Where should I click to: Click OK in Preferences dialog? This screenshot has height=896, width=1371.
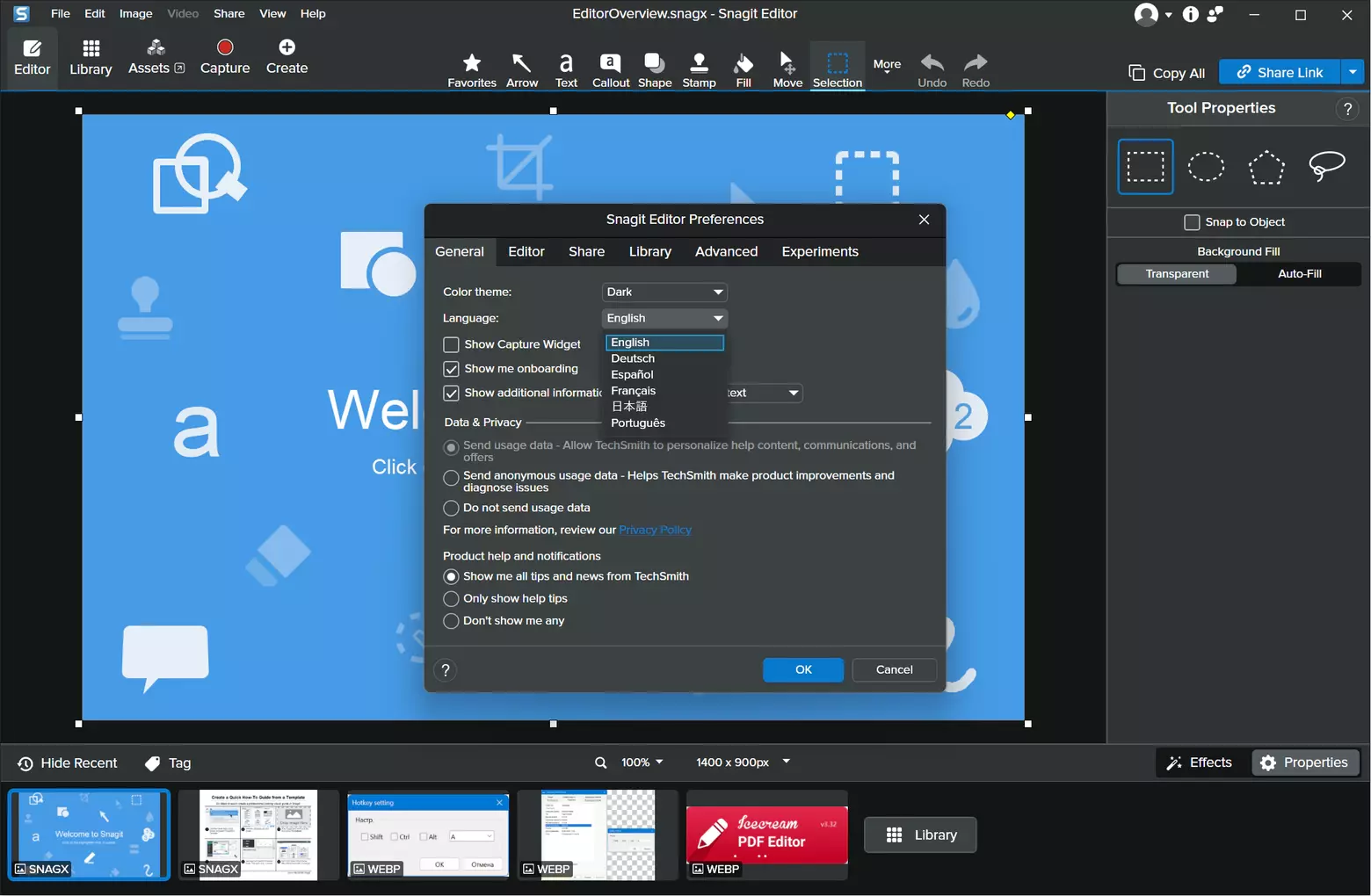pyautogui.click(x=803, y=670)
